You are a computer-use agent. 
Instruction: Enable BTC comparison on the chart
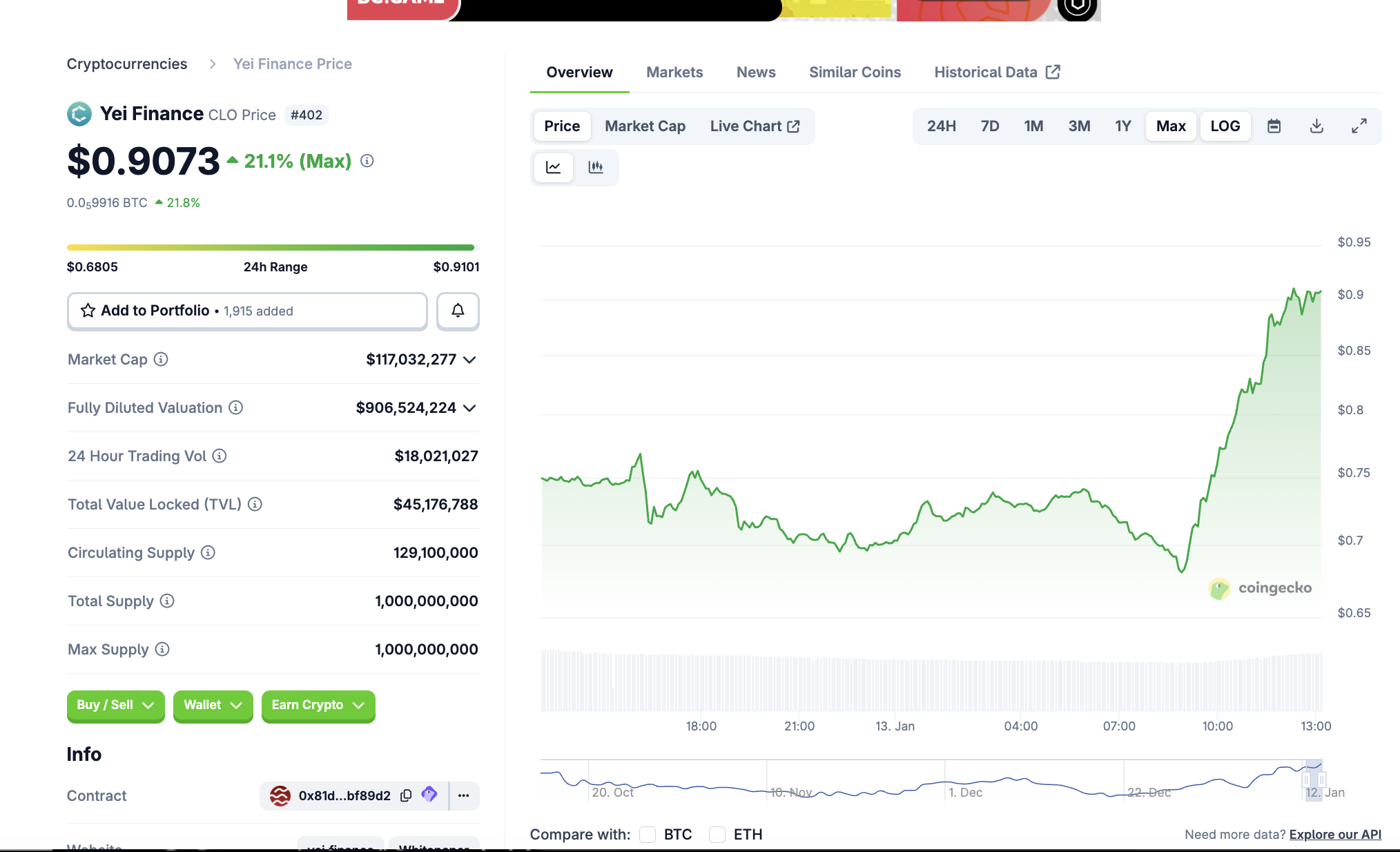[648, 835]
